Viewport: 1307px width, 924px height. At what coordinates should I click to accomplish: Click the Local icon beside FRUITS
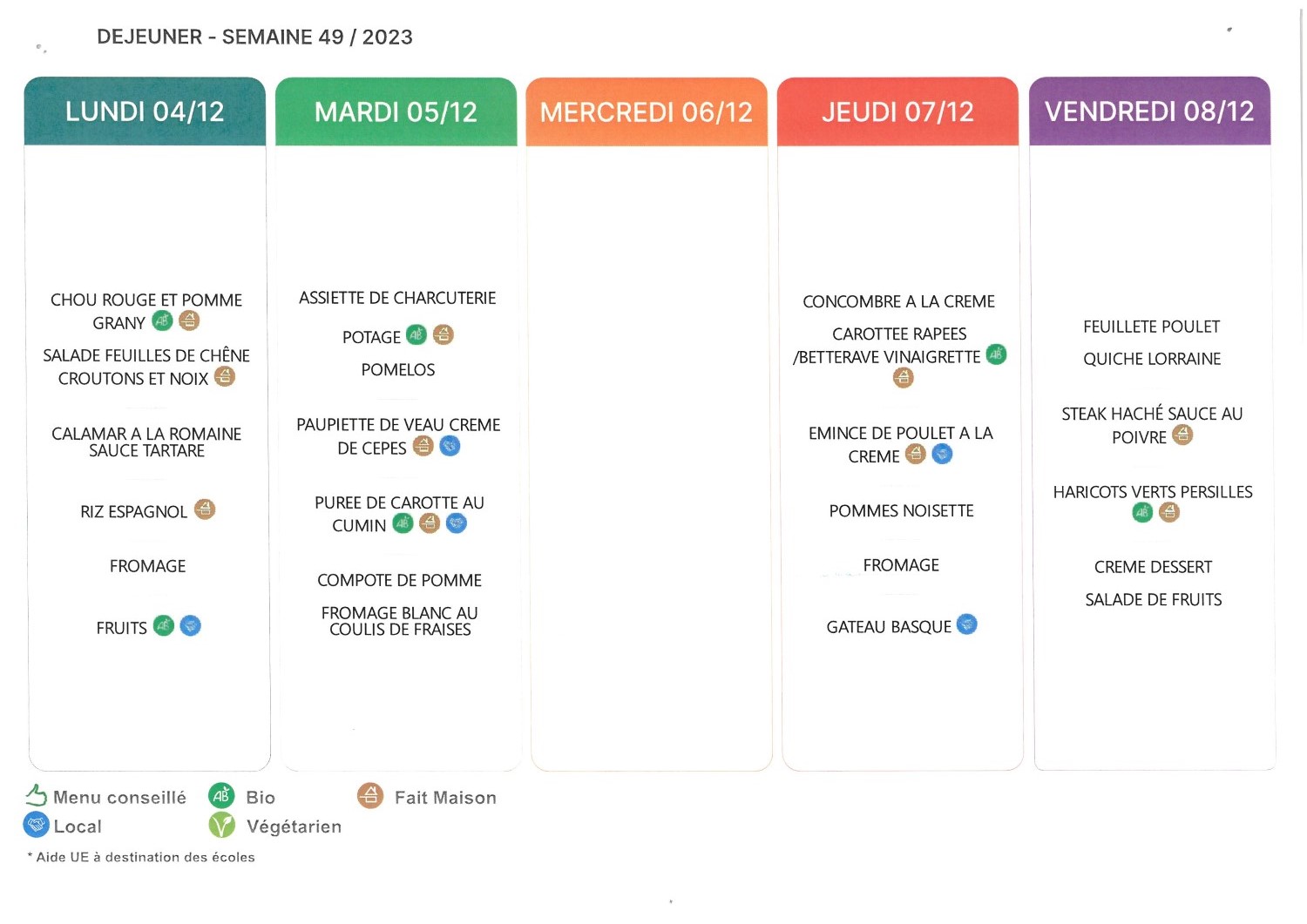point(191,625)
